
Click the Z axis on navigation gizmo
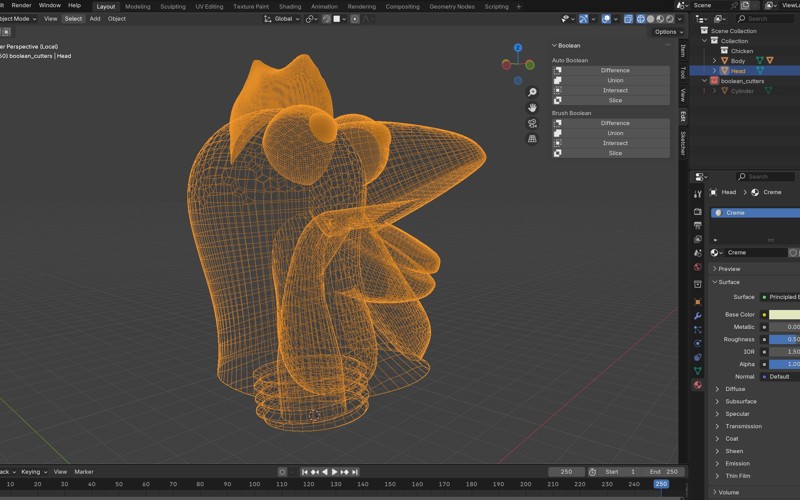pos(518,48)
